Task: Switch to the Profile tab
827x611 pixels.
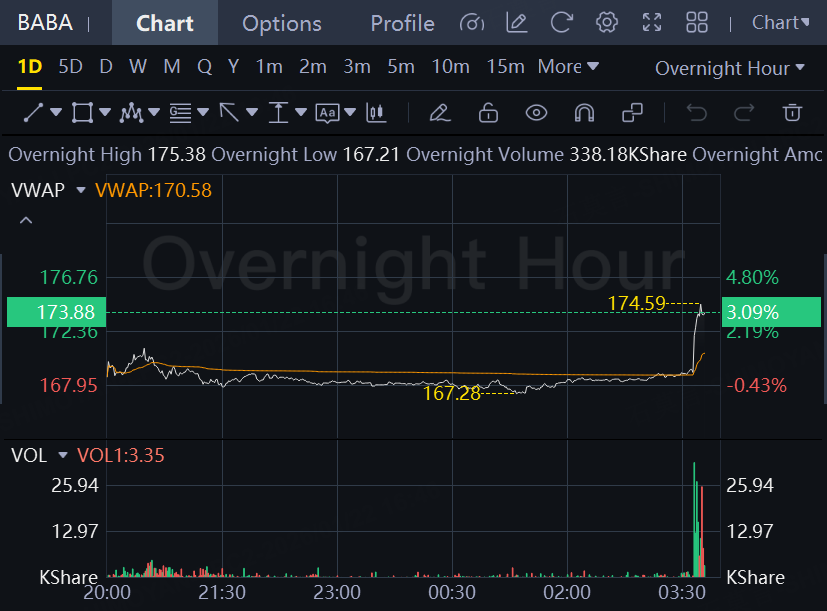Action: pyautogui.click(x=402, y=23)
